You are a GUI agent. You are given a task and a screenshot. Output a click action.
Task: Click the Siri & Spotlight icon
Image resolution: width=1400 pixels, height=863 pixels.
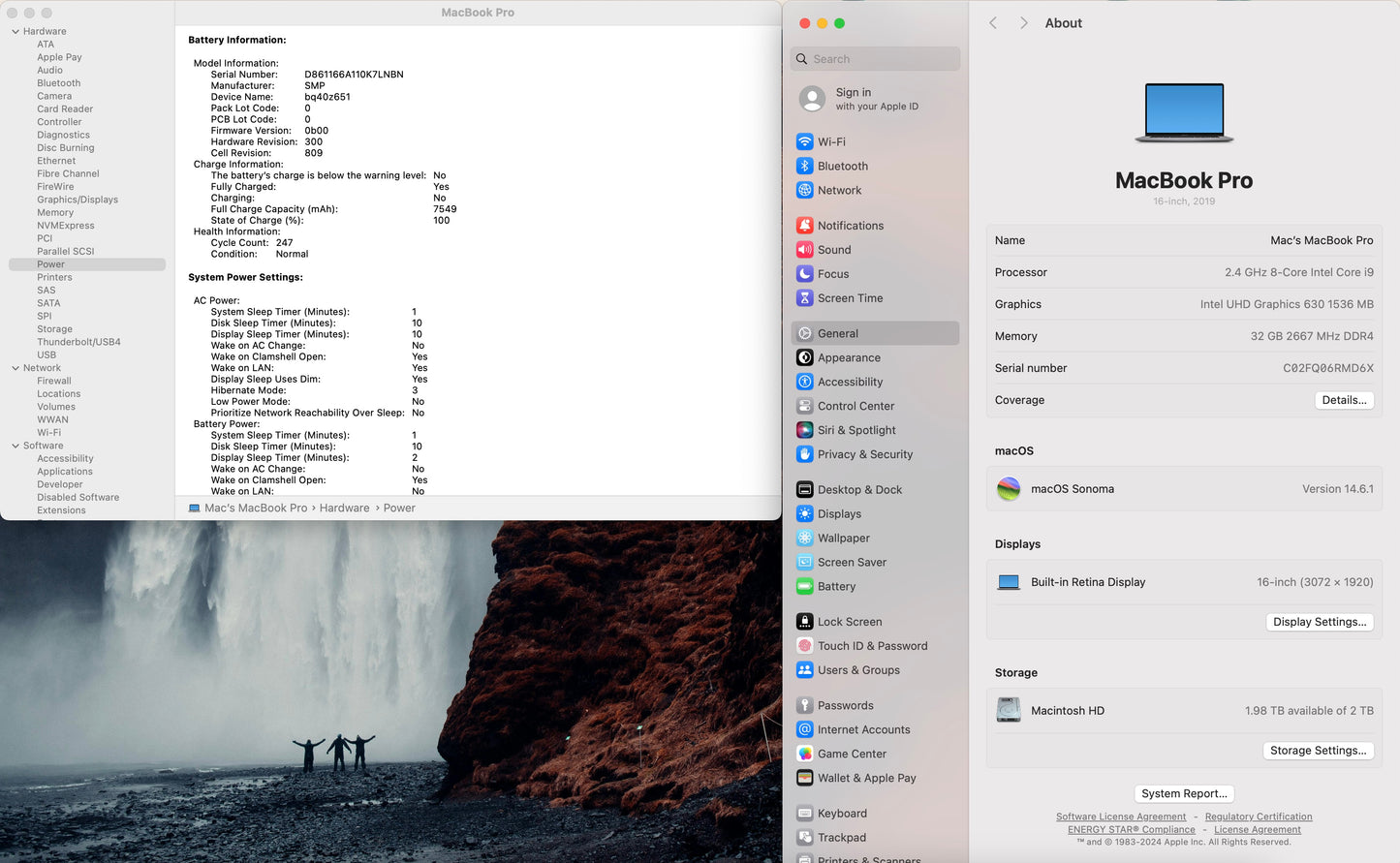(x=804, y=430)
